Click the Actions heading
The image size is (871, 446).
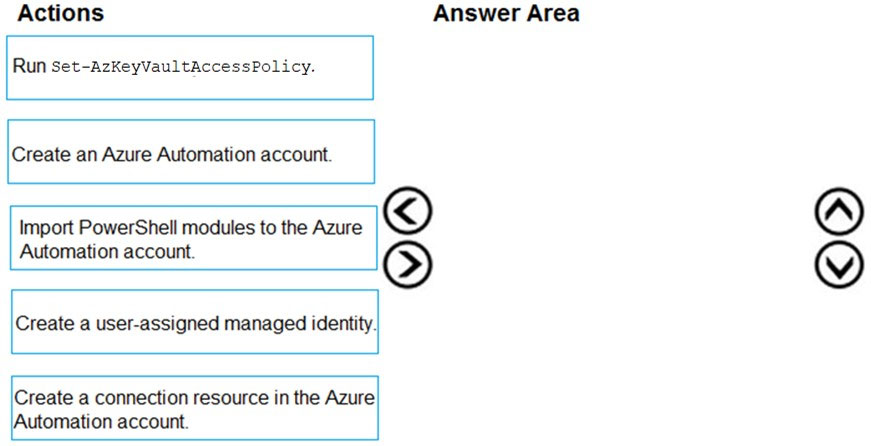click(x=61, y=14)
